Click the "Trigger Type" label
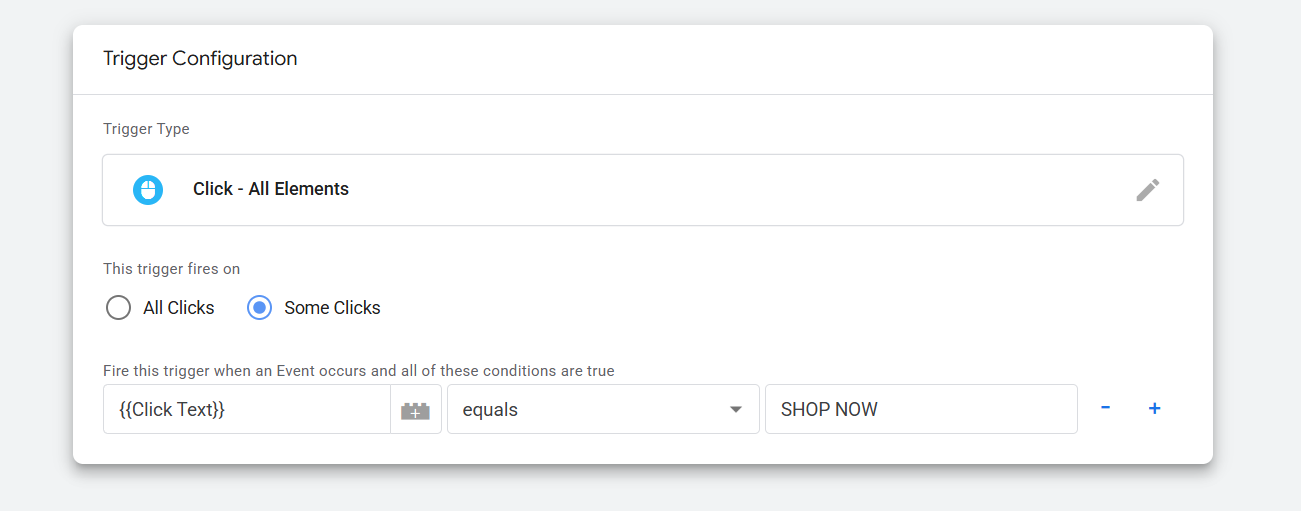 tap(146, 129)
